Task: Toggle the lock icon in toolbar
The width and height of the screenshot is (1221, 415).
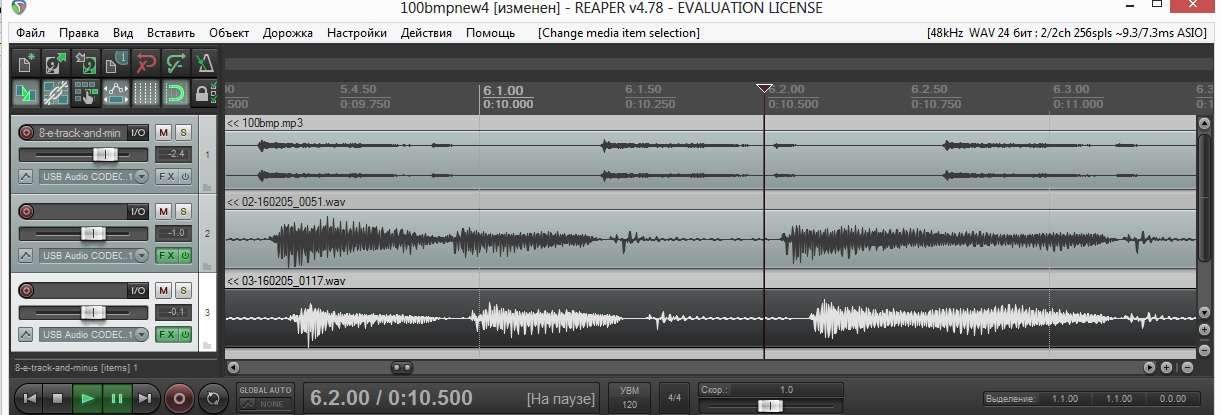Action: point(204,94)
